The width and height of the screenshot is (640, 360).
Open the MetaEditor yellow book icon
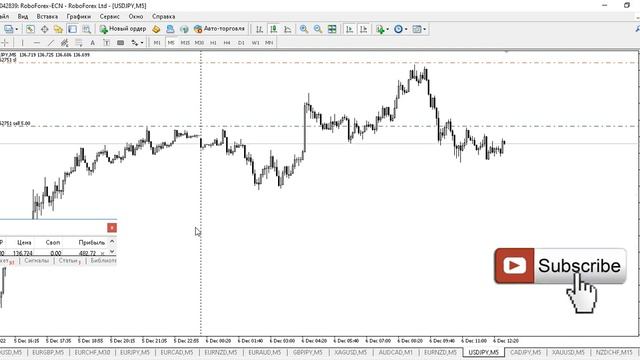click(x=156, y=29)
